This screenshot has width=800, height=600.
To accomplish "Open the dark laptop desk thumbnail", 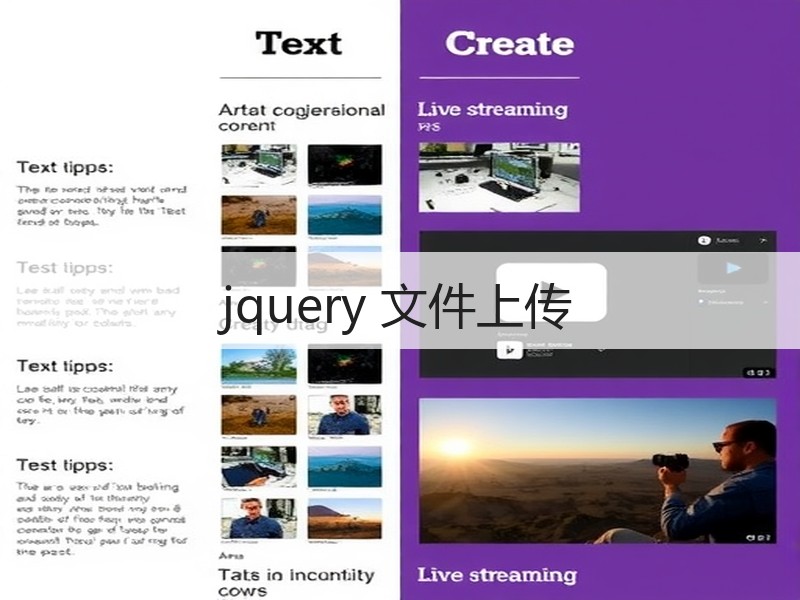I will pos(259,467).
